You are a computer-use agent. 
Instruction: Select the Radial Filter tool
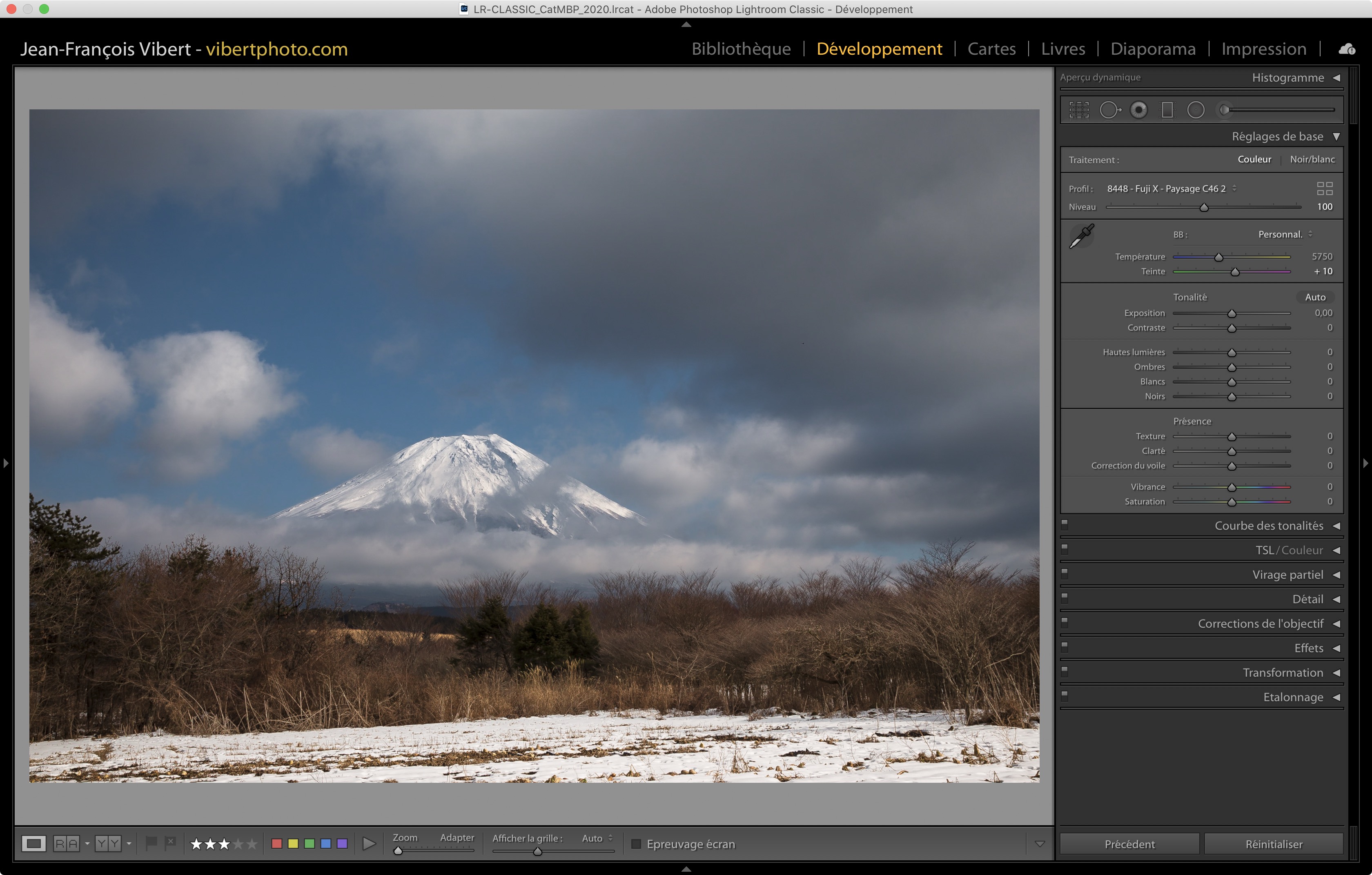(1195, 110)
